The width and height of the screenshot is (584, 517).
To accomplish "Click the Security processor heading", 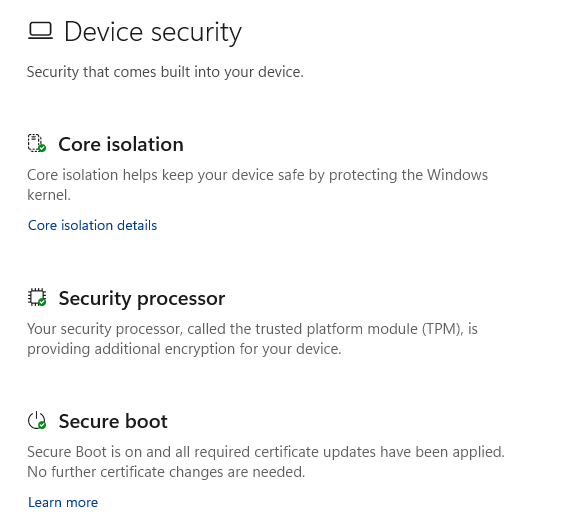I will [x=142, y=298].
